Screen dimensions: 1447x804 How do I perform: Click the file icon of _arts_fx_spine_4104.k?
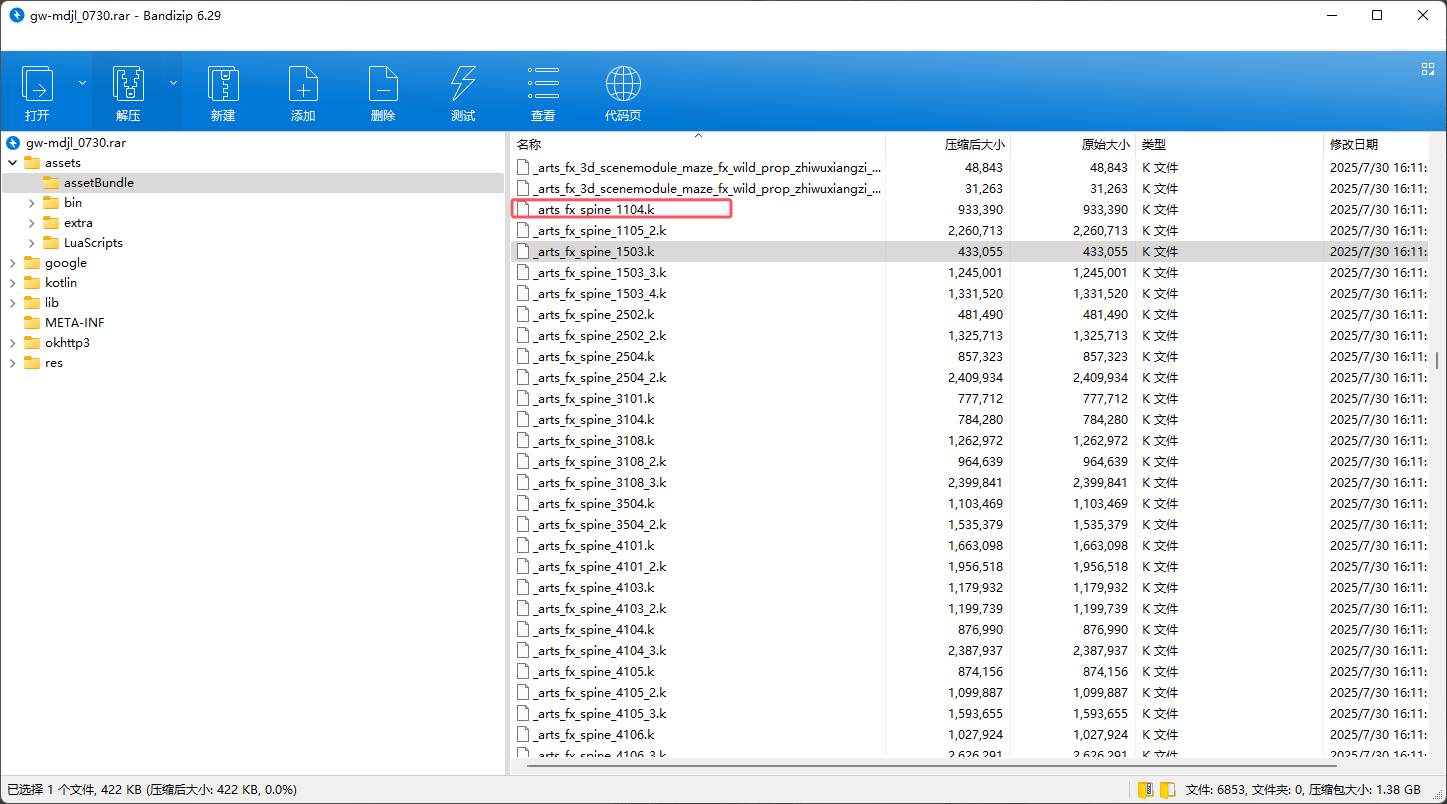point(522,630)
